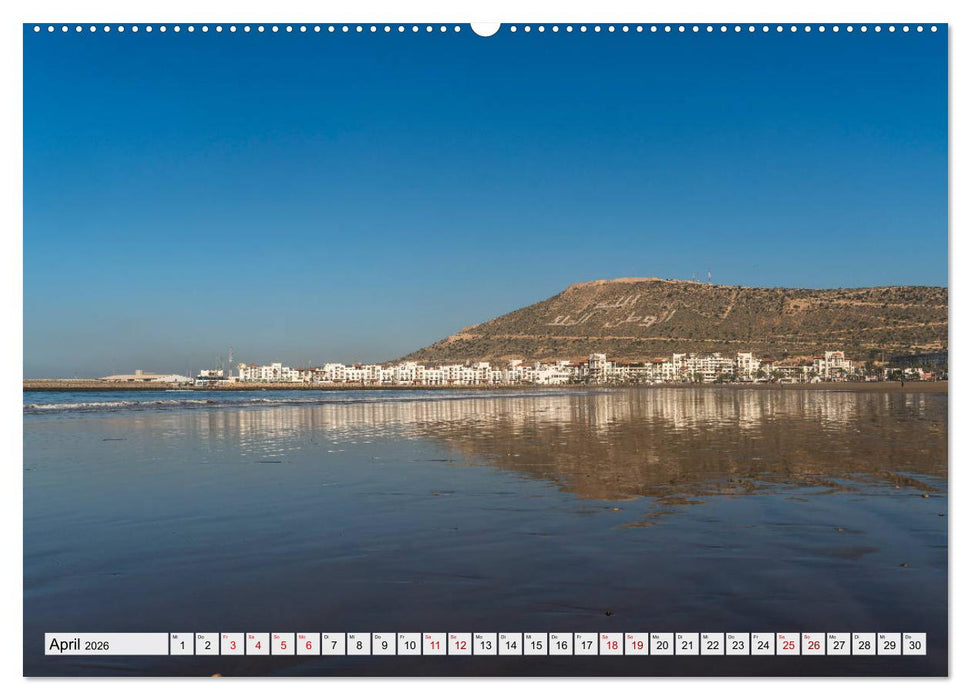Image resolution: width=971 pixels, height=700 pixels.
Task: Click the calendar hanging notch at top
Action: click(485, 28)
